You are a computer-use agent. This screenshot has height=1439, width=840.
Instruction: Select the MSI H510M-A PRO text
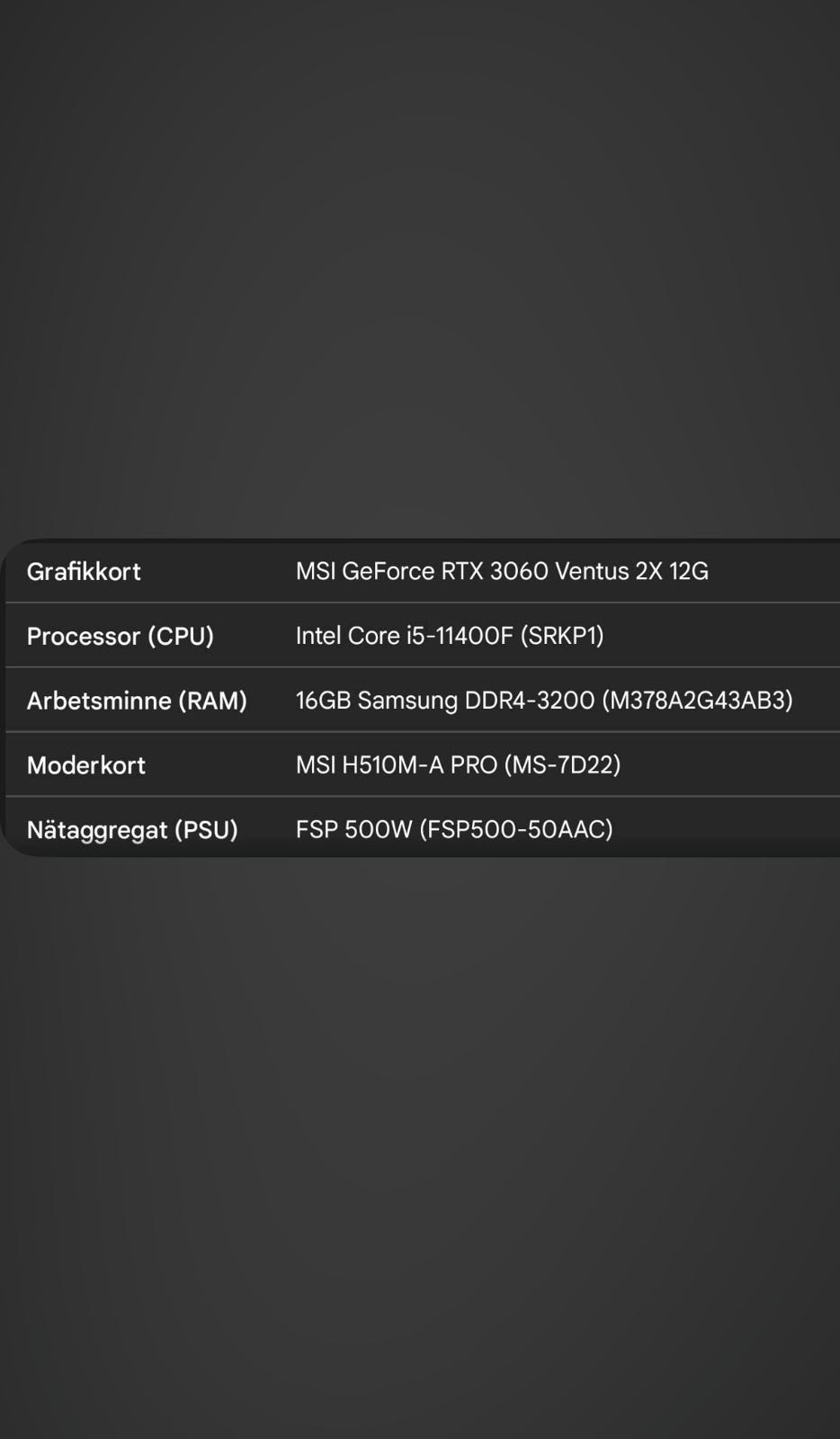point(396,765)
